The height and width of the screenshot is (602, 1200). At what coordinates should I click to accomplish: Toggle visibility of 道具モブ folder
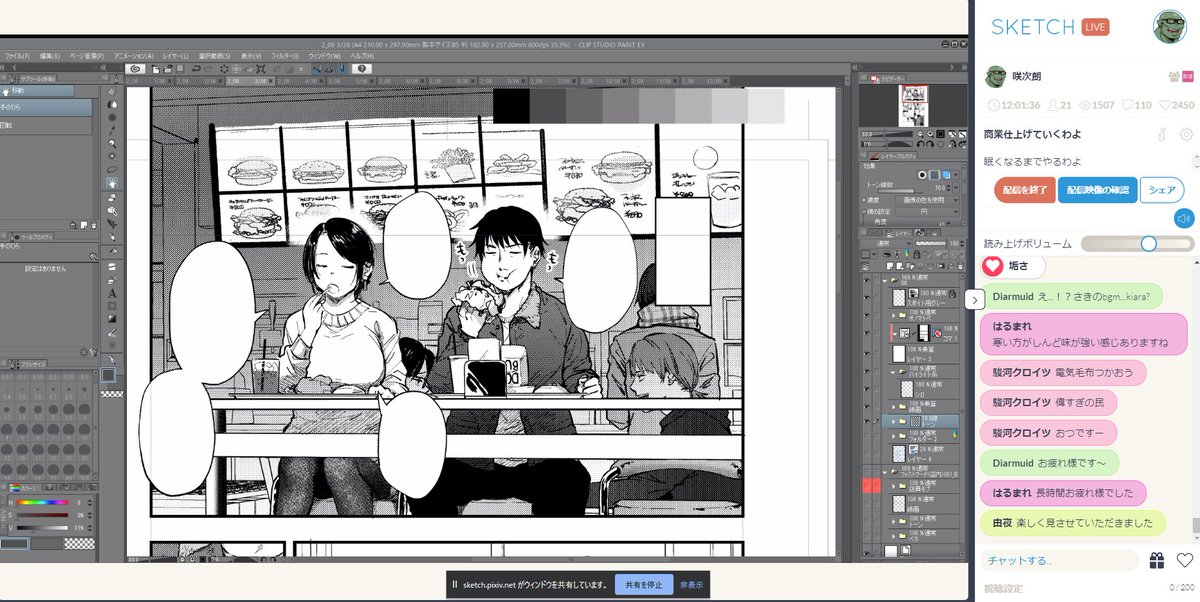pos(867,486)
